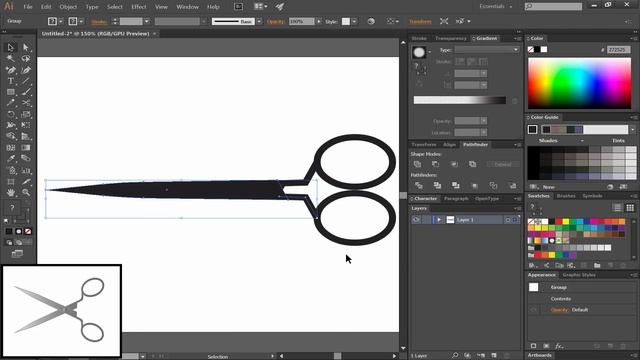Click the Color spectrum picker

click(580, 83)
